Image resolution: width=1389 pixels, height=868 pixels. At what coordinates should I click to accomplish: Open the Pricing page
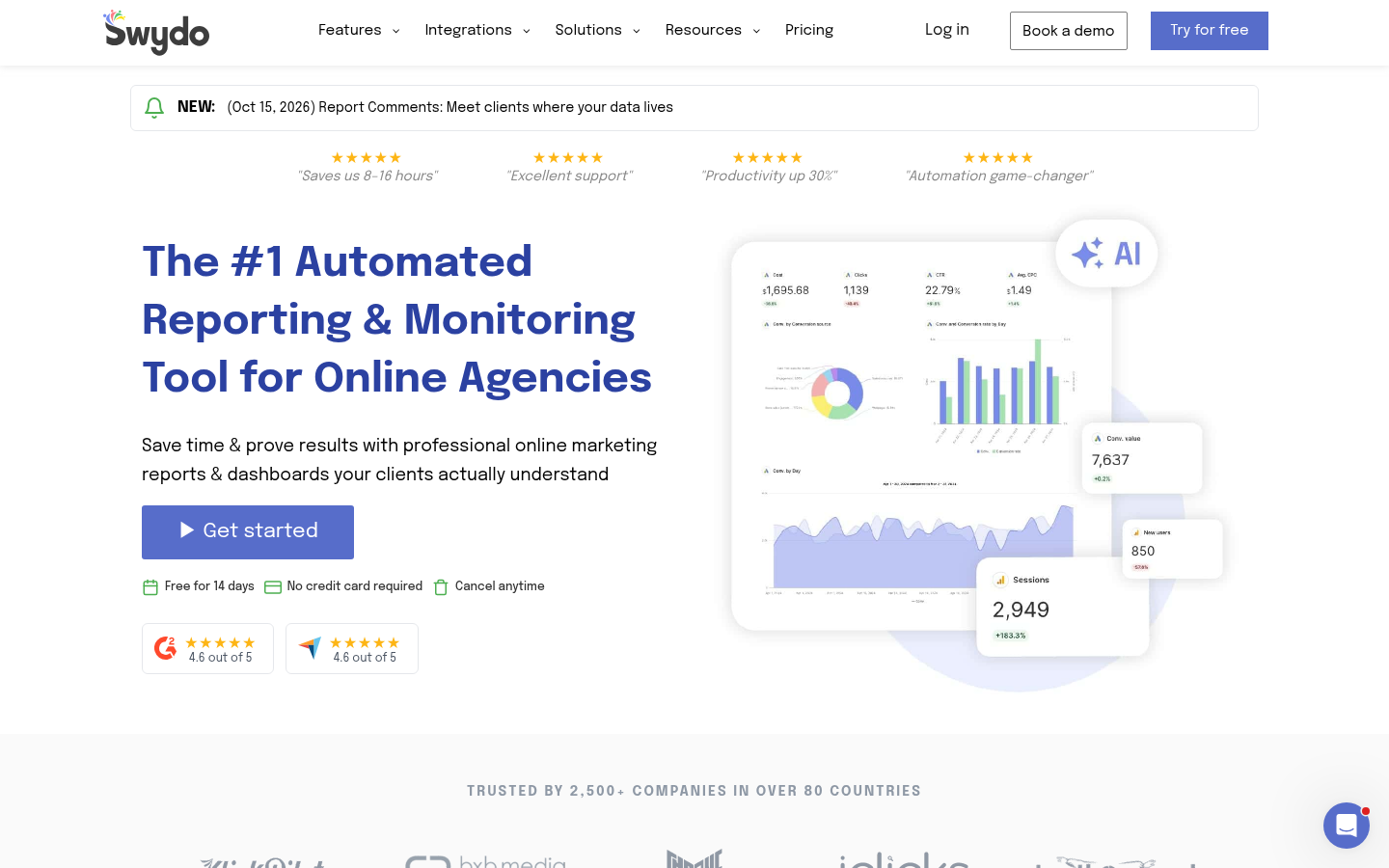(x=809, y=30)
